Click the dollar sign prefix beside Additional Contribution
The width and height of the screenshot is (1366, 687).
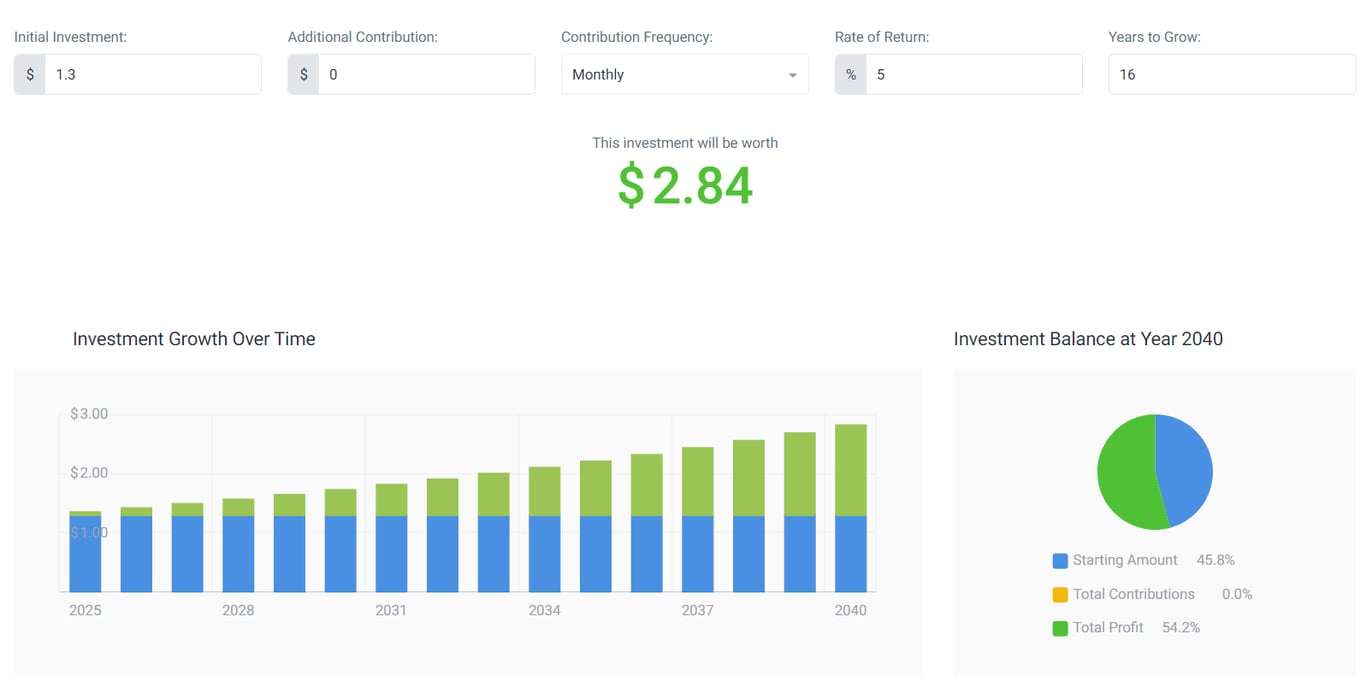pyautogui.click(x=304, y=74)
